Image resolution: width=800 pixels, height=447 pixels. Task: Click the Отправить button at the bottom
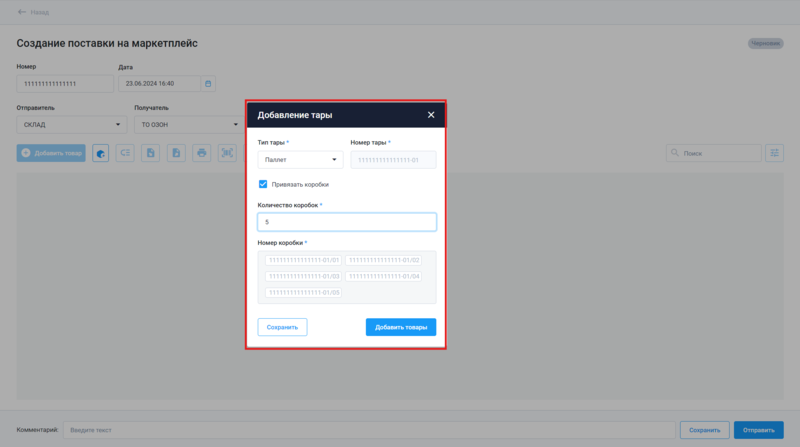pyautogui.click(x=758, y=429)
